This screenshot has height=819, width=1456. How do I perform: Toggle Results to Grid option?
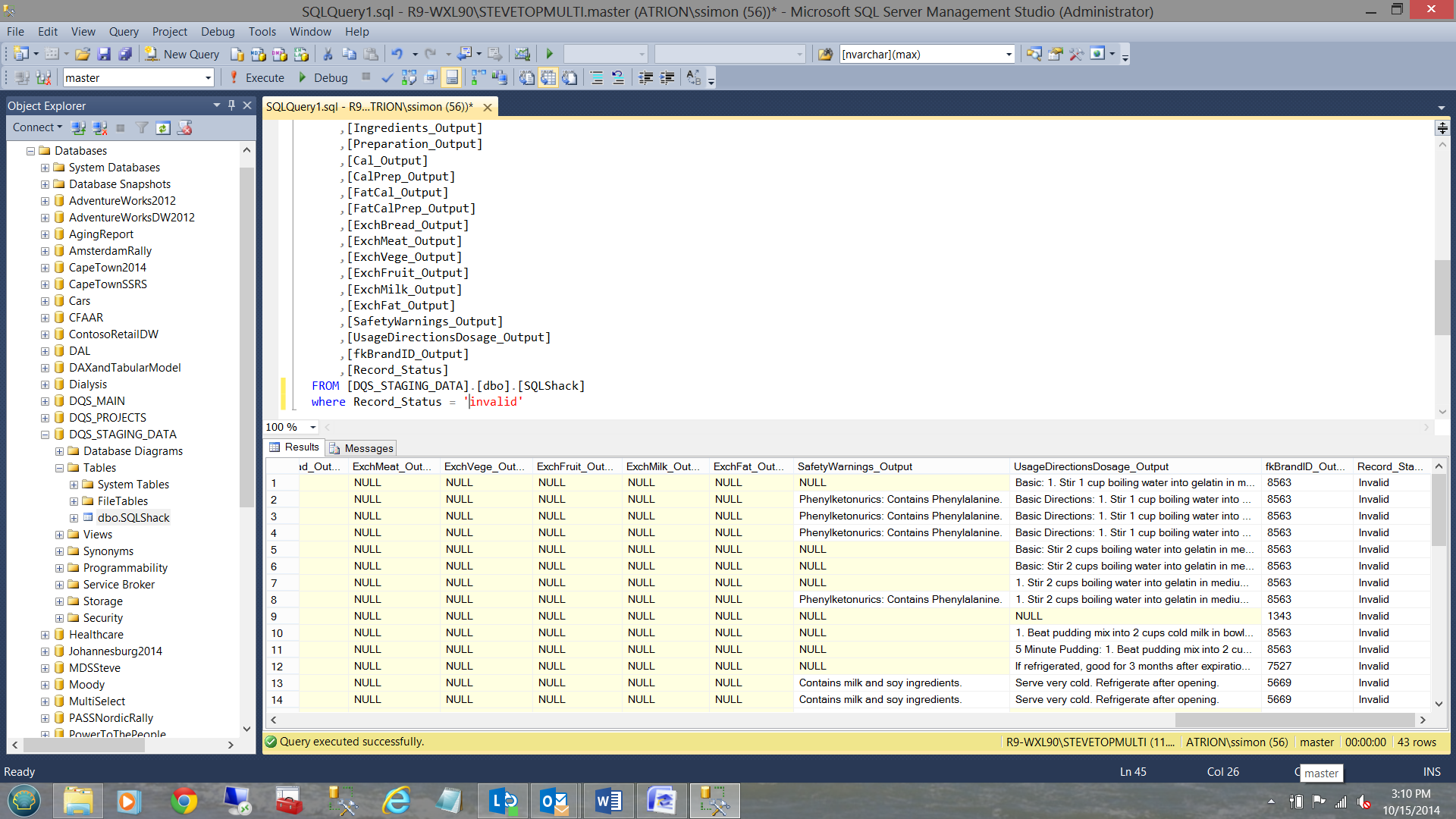coord(548,77)
